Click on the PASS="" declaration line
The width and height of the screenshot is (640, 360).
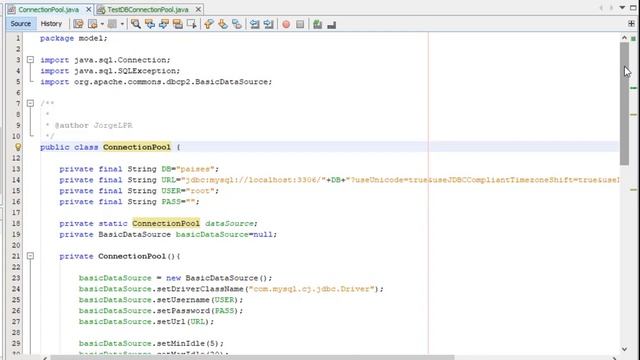pos(129,202)
